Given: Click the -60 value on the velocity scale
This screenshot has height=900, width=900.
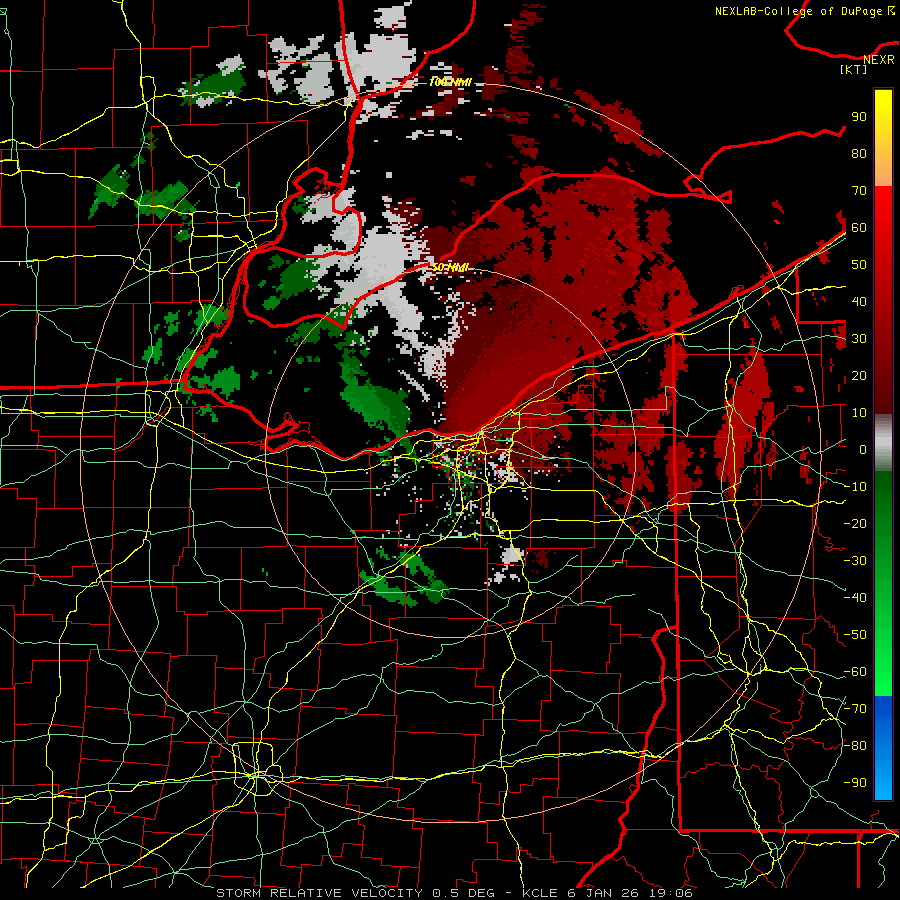Looking at the screenshot, I should 855,672.
